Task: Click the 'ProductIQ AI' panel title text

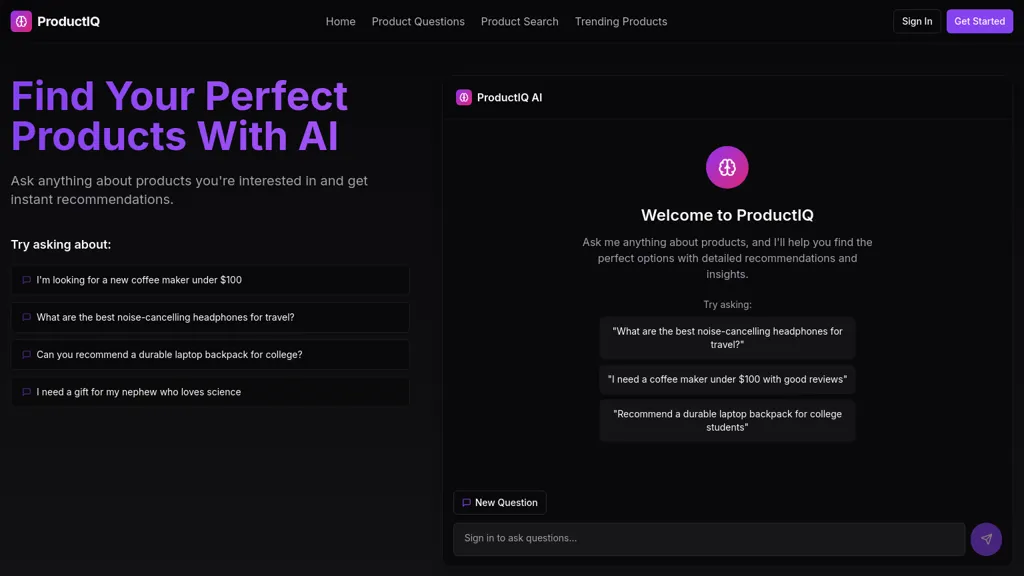Action: click(x=509, y=98)
